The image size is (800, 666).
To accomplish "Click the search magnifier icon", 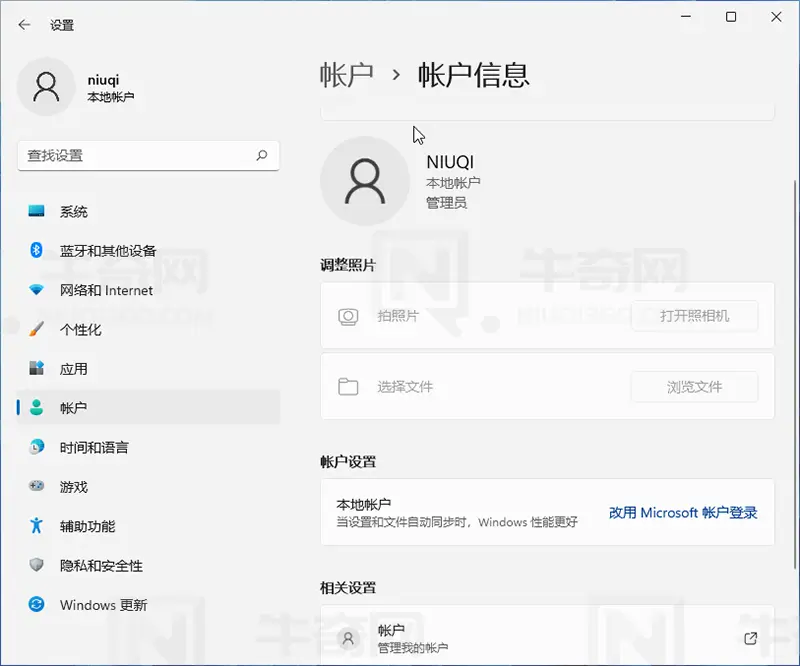I will pyautogui.click(x=262, y=155).
